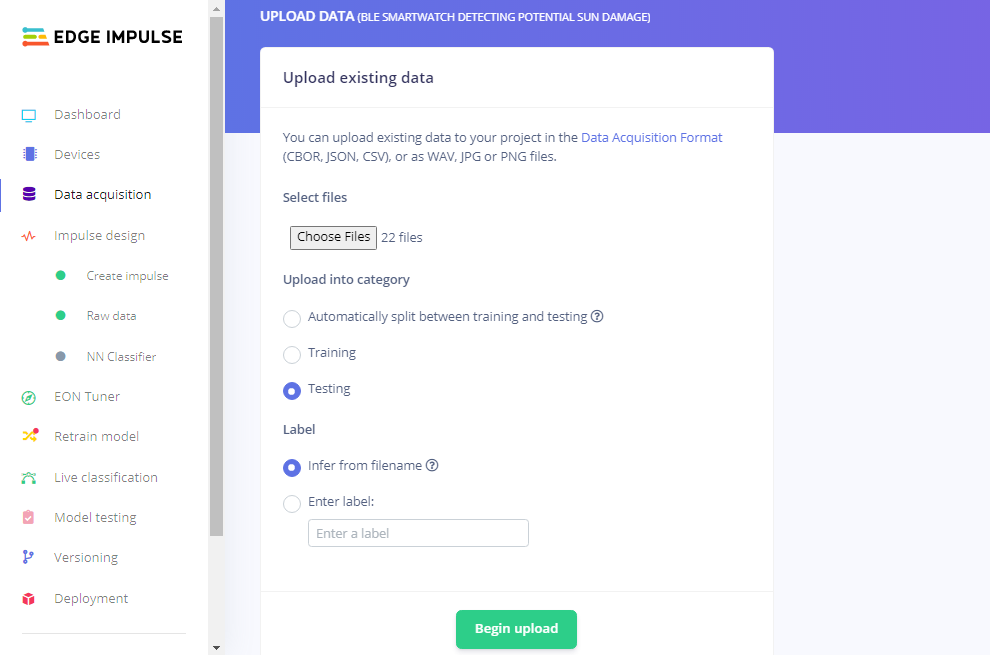Open the Create impulse menu item
Image resolution: width=990 pixels, height=655 pixels.
tap(127, 276)
